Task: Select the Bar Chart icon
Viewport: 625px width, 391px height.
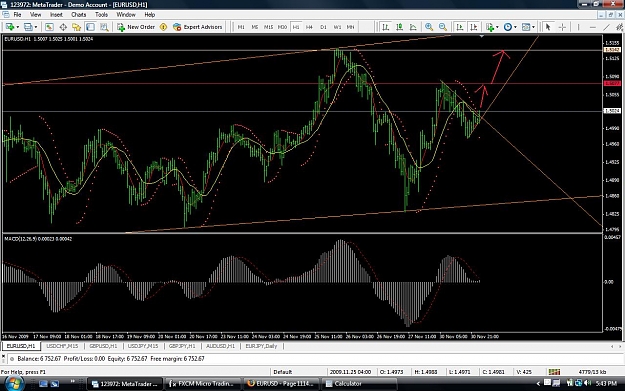Action: pyautogui.click(x=385, y=27)
